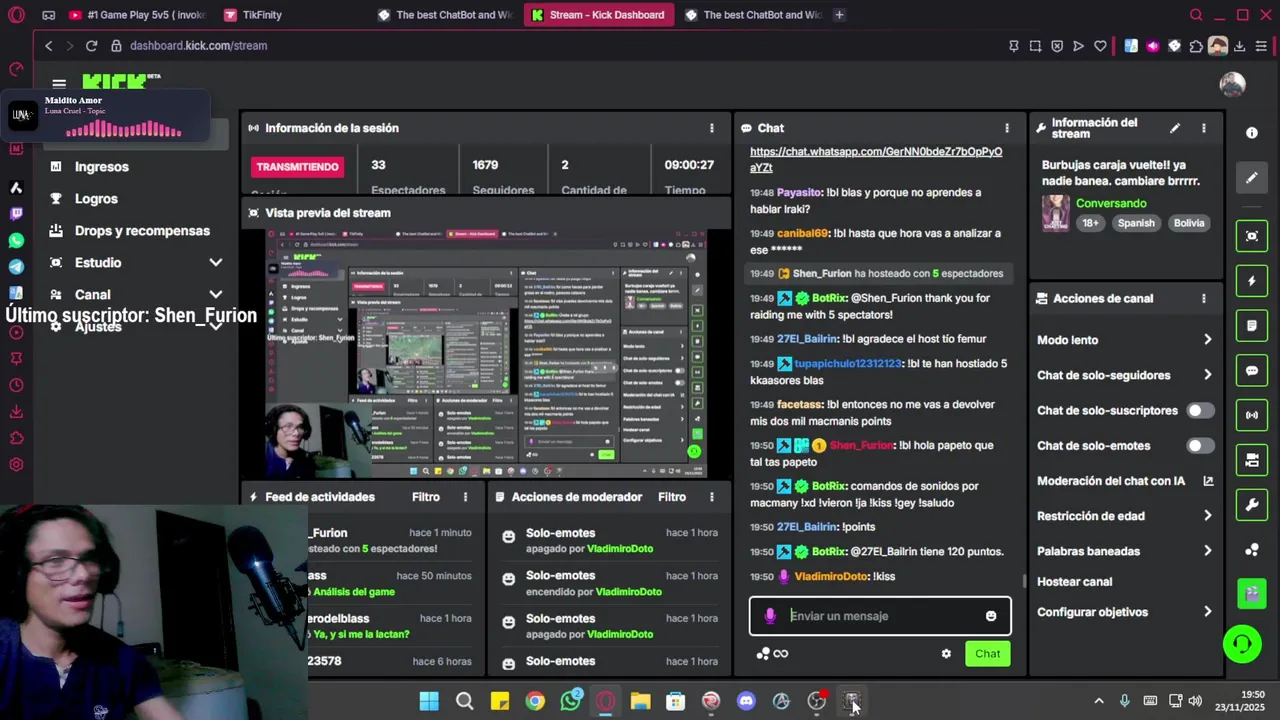Go back to the previous page
The image size is (1280, 720).
coord(48,46)
